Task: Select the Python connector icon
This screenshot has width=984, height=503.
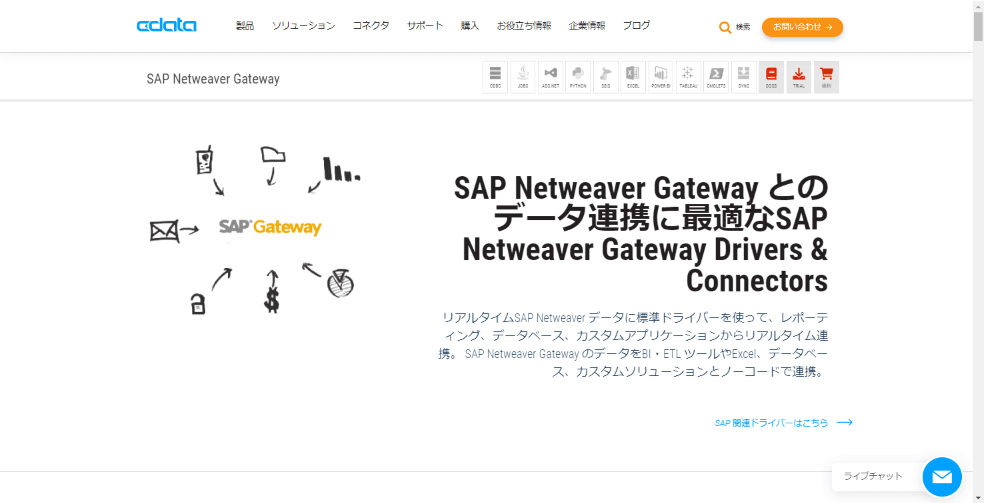Action: 578,77
